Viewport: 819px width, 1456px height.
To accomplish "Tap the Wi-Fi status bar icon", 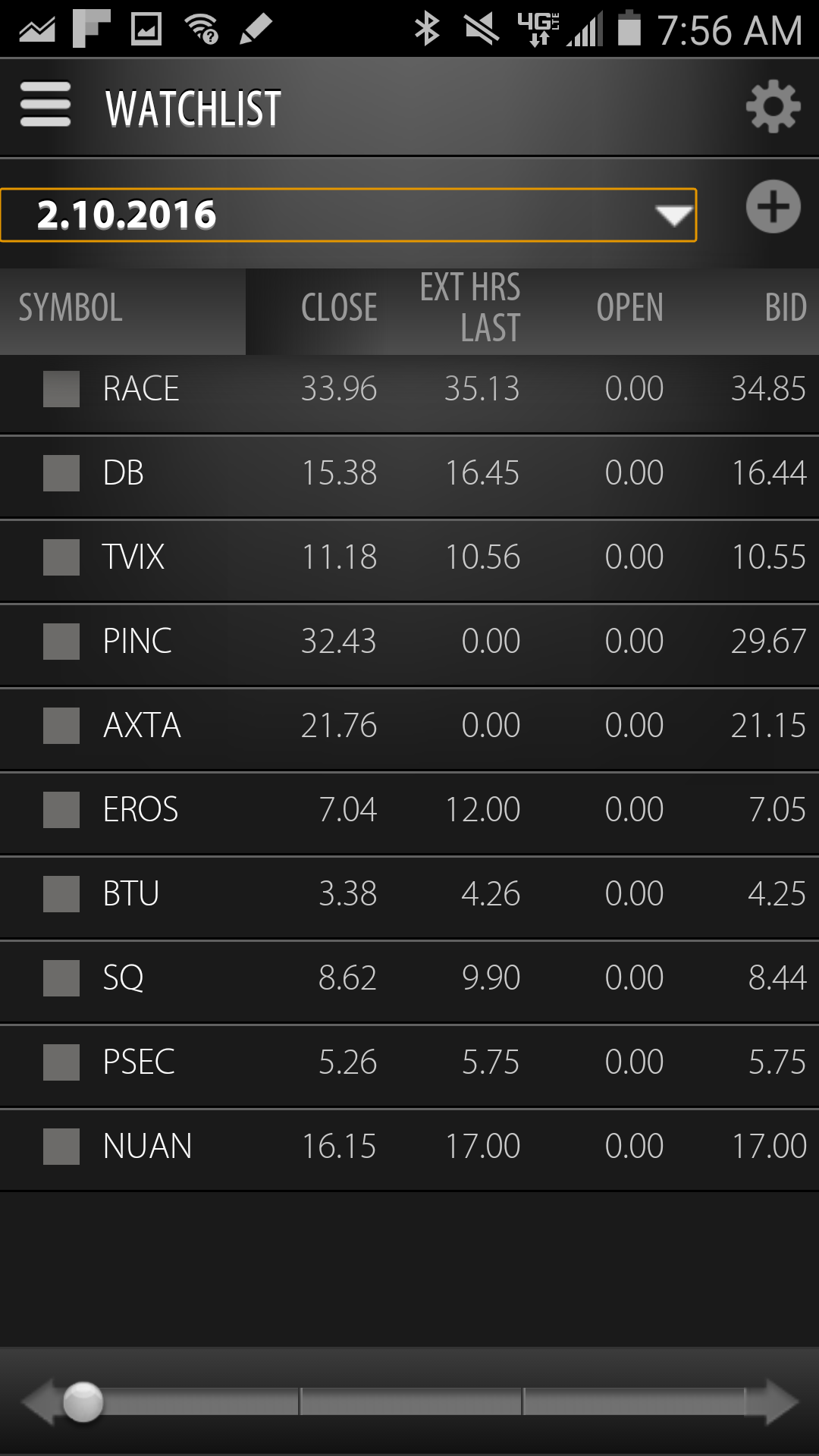I will coord(201,29).
